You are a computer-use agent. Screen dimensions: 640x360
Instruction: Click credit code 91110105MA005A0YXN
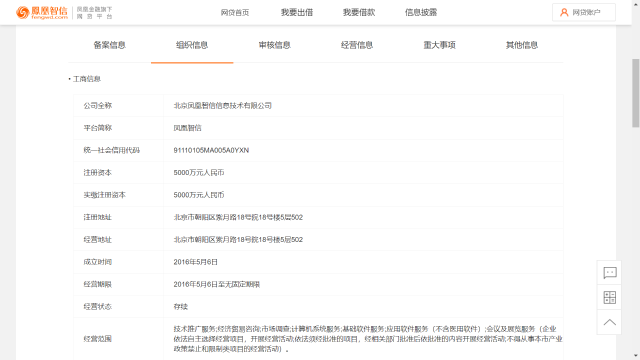(211, 150)
